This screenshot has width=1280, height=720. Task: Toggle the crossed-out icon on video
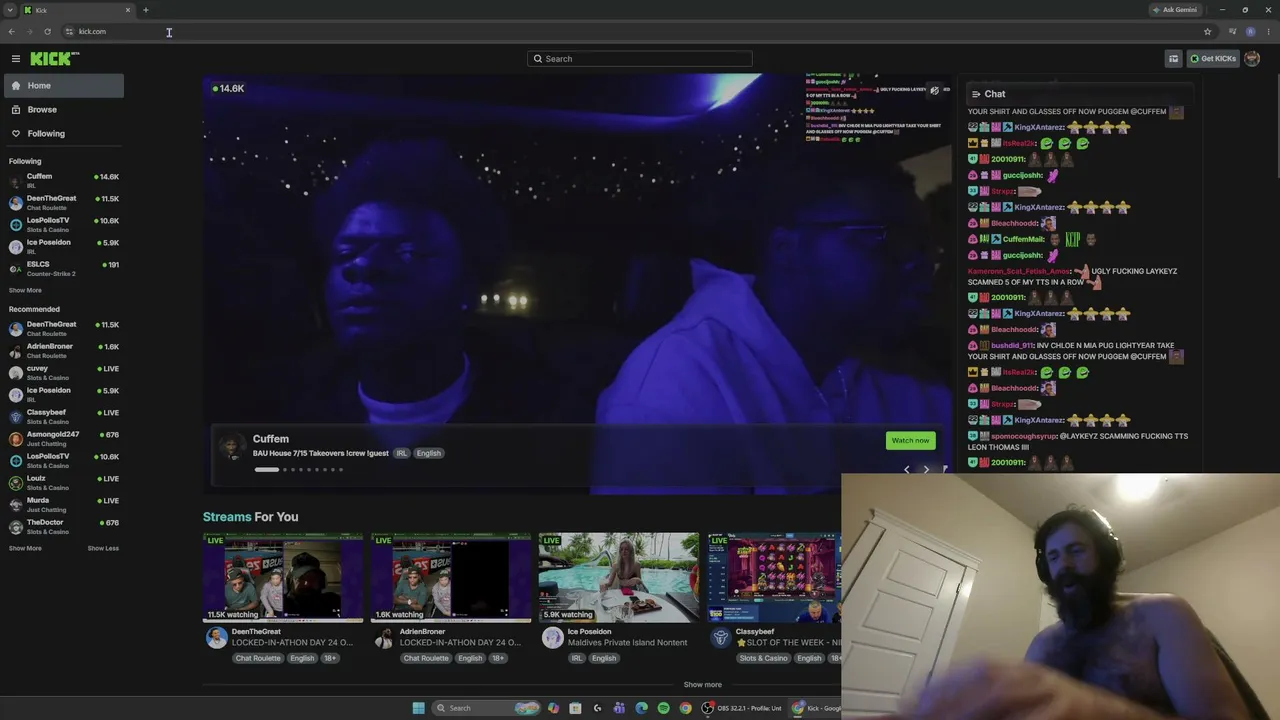coord(935,90)
